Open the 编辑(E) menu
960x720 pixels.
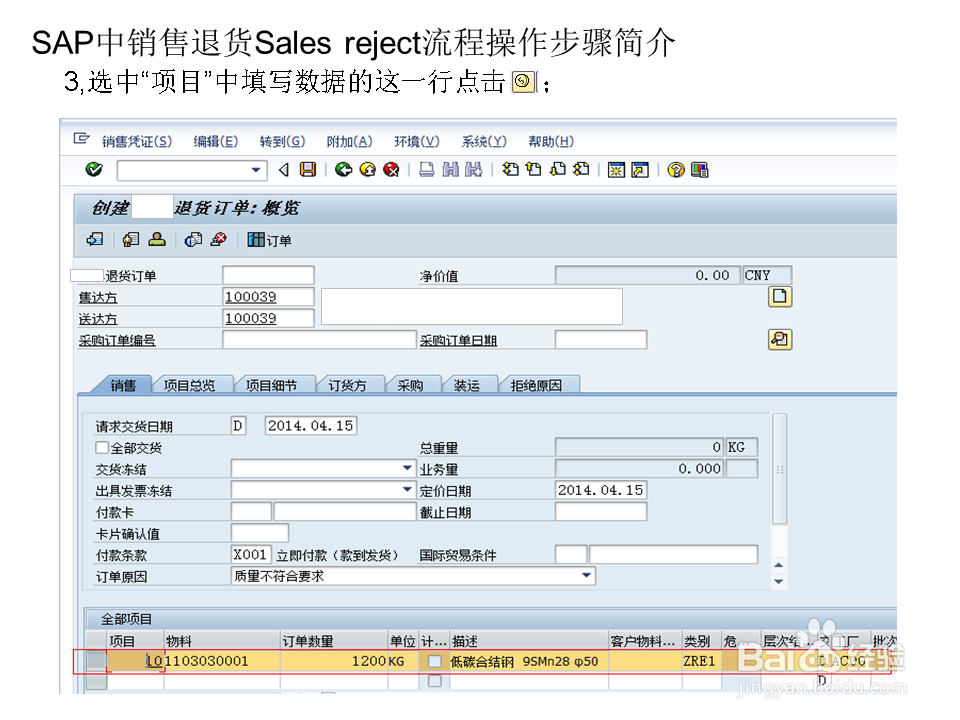point(216,141)
